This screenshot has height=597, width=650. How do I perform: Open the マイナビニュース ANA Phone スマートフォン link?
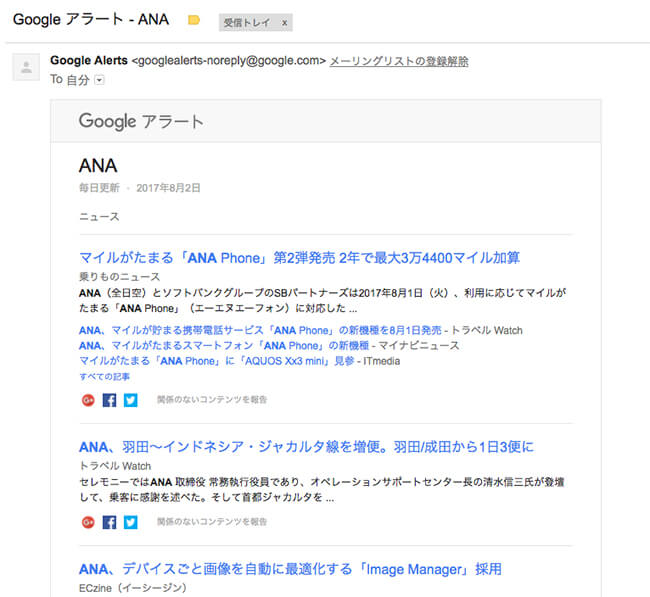click(x=224, y=346)
